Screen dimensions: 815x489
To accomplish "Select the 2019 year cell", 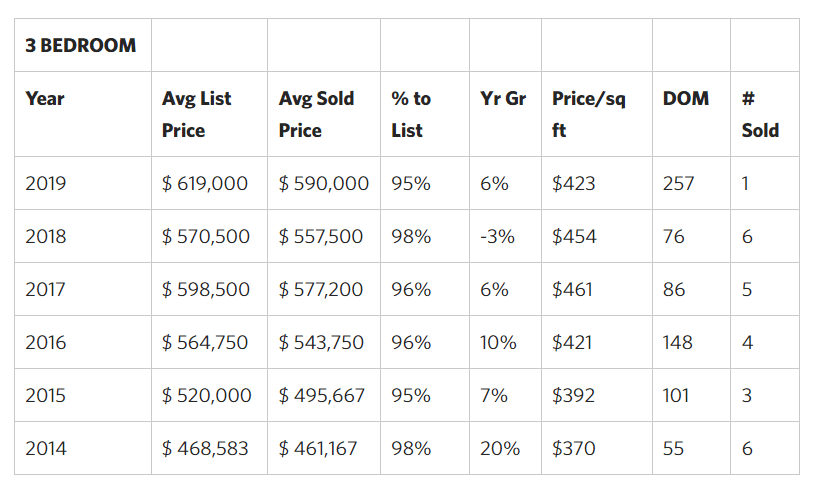I will tap(46, 184).
